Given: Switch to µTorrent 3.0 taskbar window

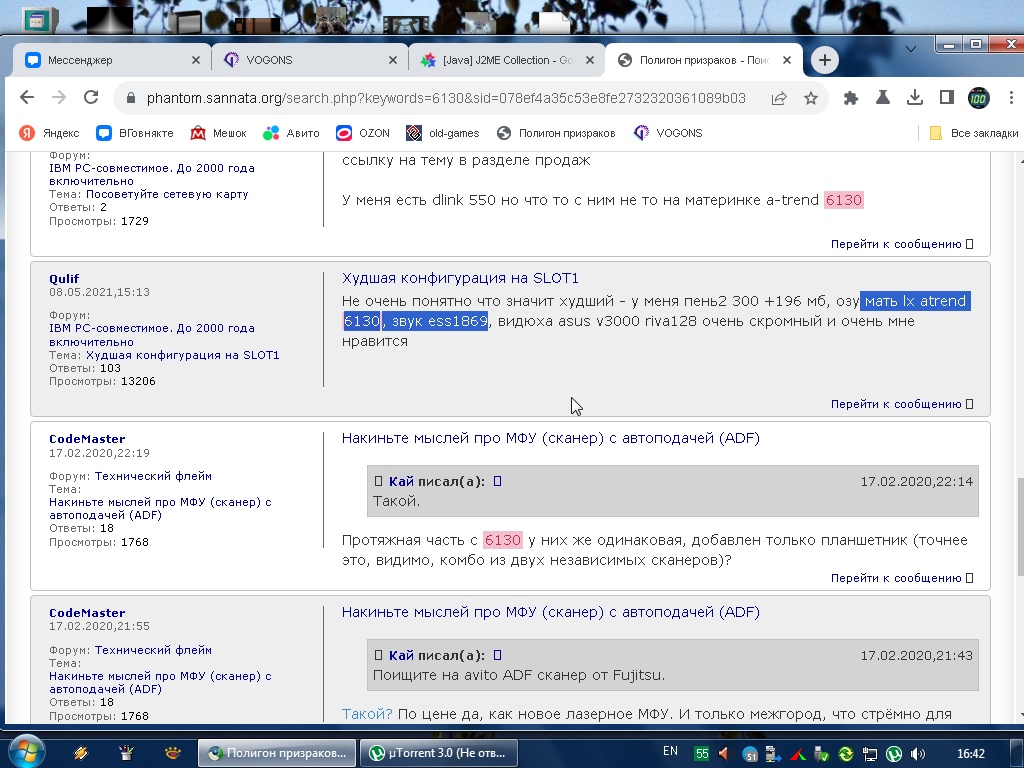Looking at the screenshot, I should click(439, 753).
